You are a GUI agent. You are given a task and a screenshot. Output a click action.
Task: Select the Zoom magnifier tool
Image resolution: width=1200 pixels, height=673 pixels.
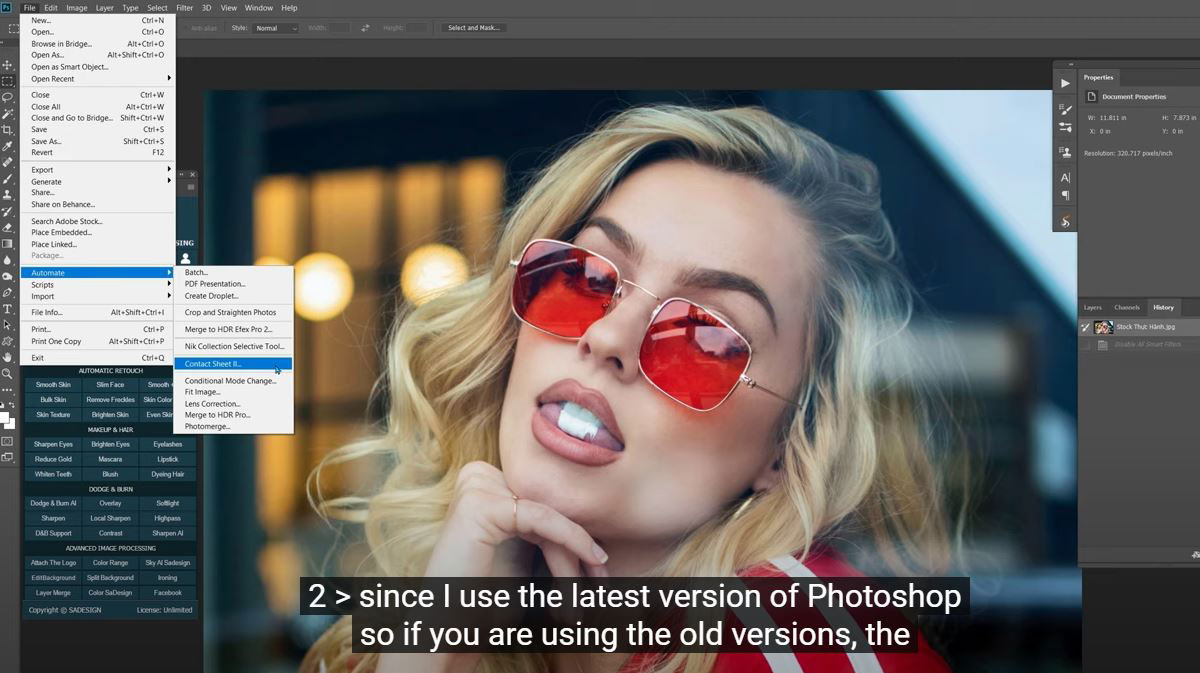pos(8,373)
